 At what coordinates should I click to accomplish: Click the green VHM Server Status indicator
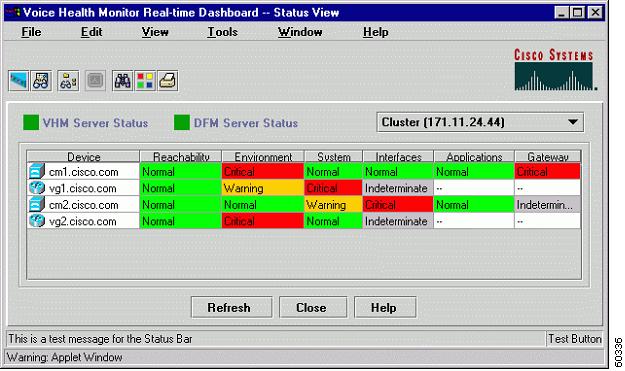coord(31,122)
